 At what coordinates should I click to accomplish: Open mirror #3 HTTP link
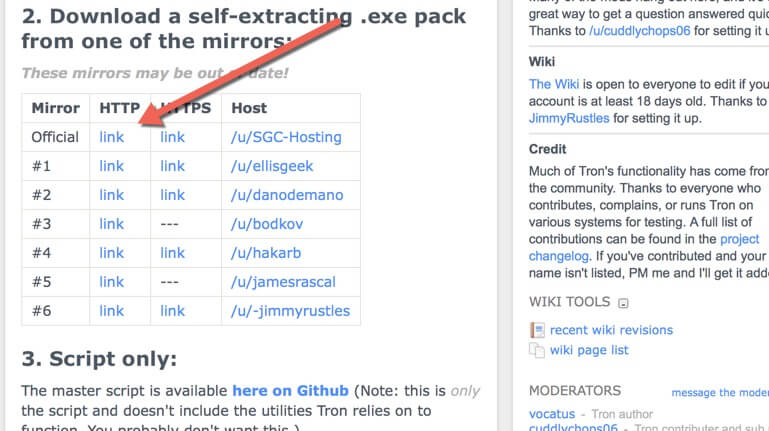pyautogui.click(x=111, y=224)
